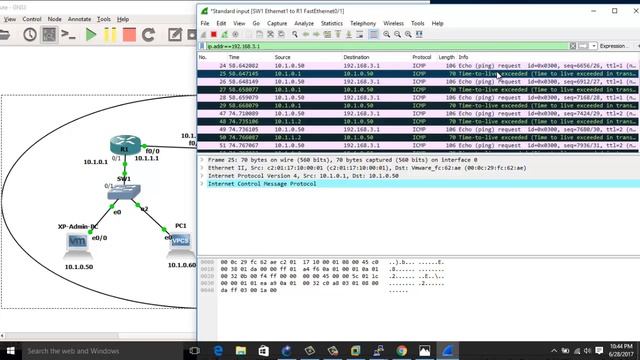This screenshot has height=360, width=640.
Task: Open the GNS3 Annotate menu
Action: tap(79, 19)
